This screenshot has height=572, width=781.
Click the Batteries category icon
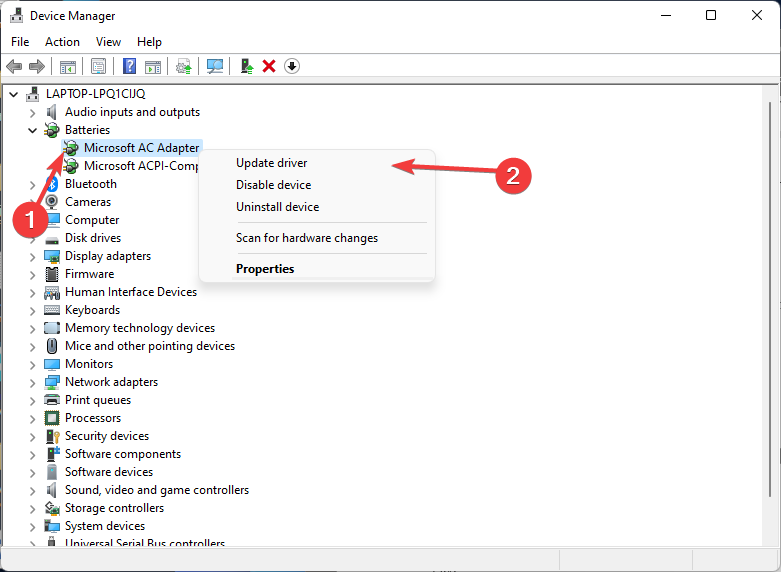pos(52,130)
